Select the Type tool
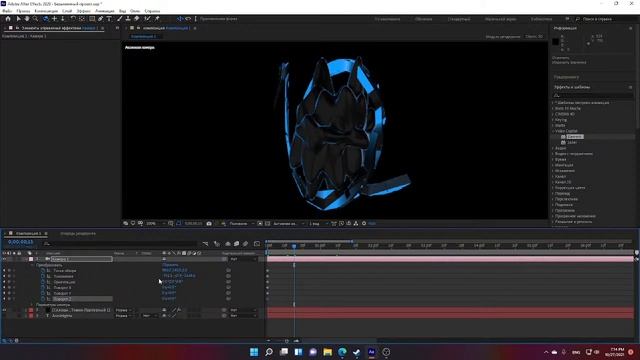This screenshot has height=360, width=640. click(x=109, y=19)
